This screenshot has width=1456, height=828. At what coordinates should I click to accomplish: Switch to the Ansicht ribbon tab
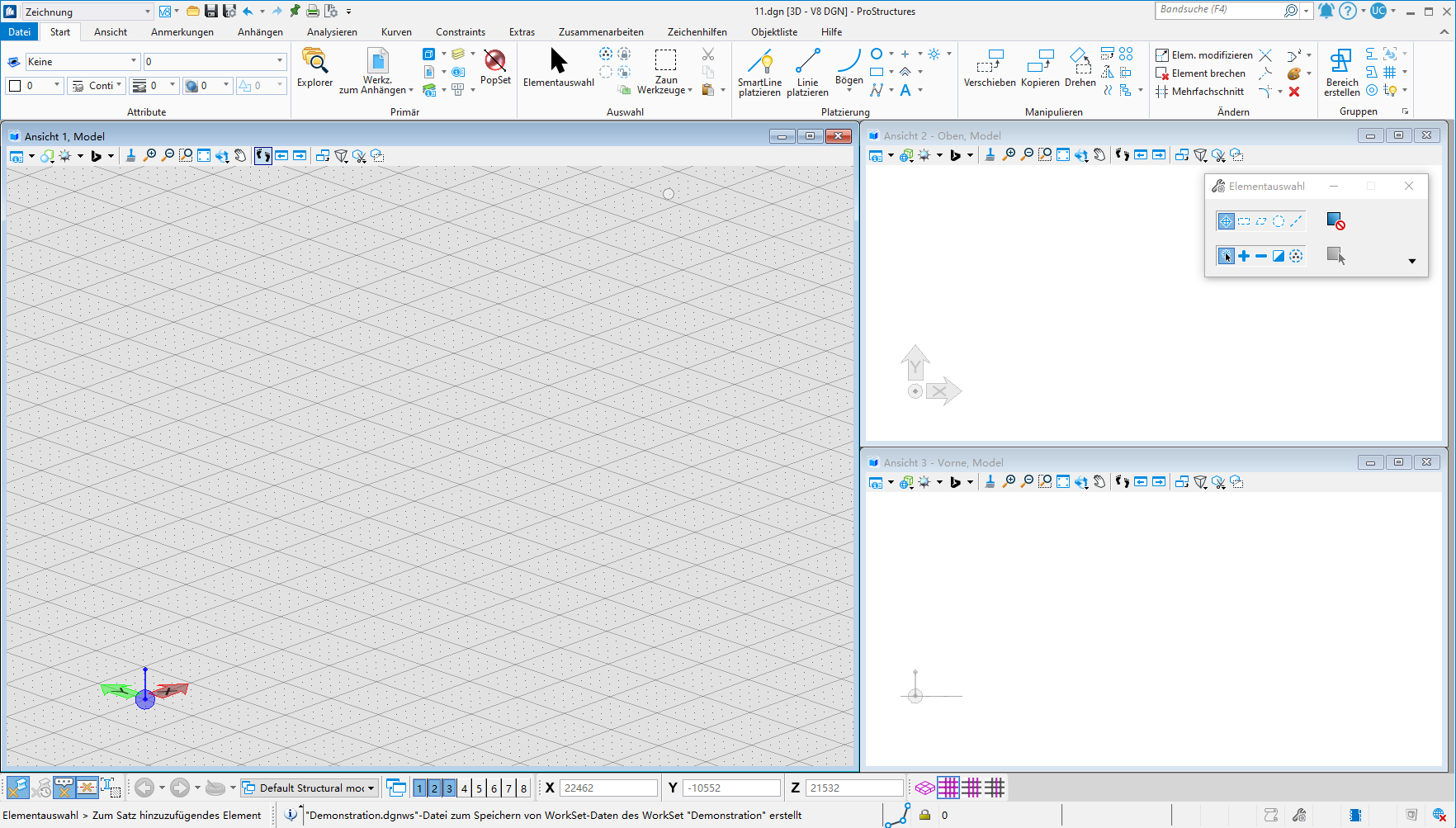[111, 32]
